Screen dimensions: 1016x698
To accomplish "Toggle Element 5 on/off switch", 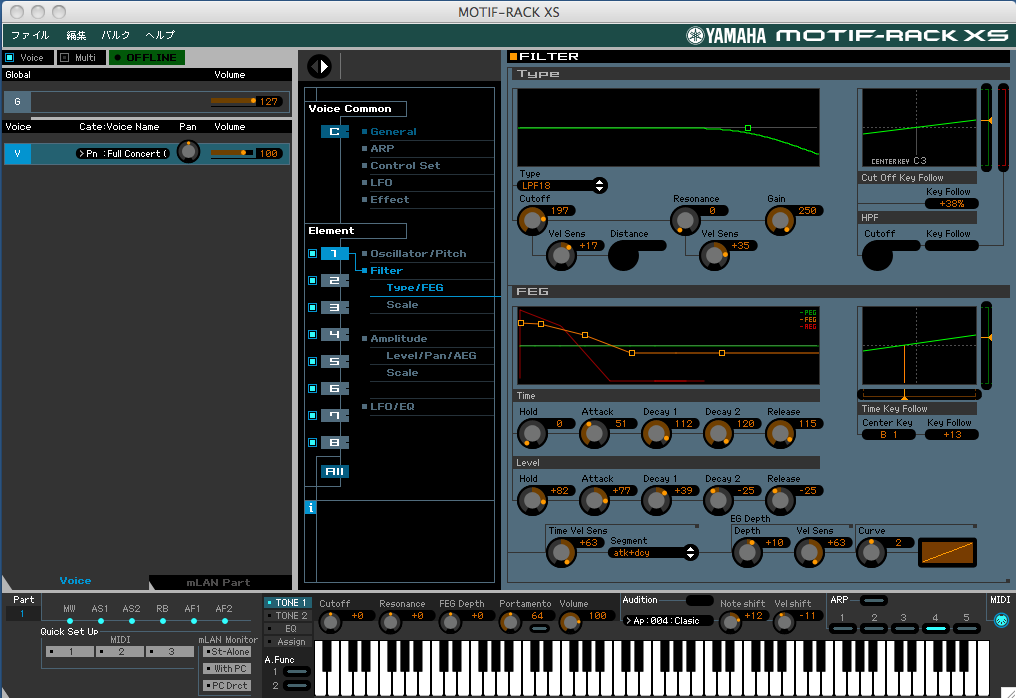I will point(312,362).
